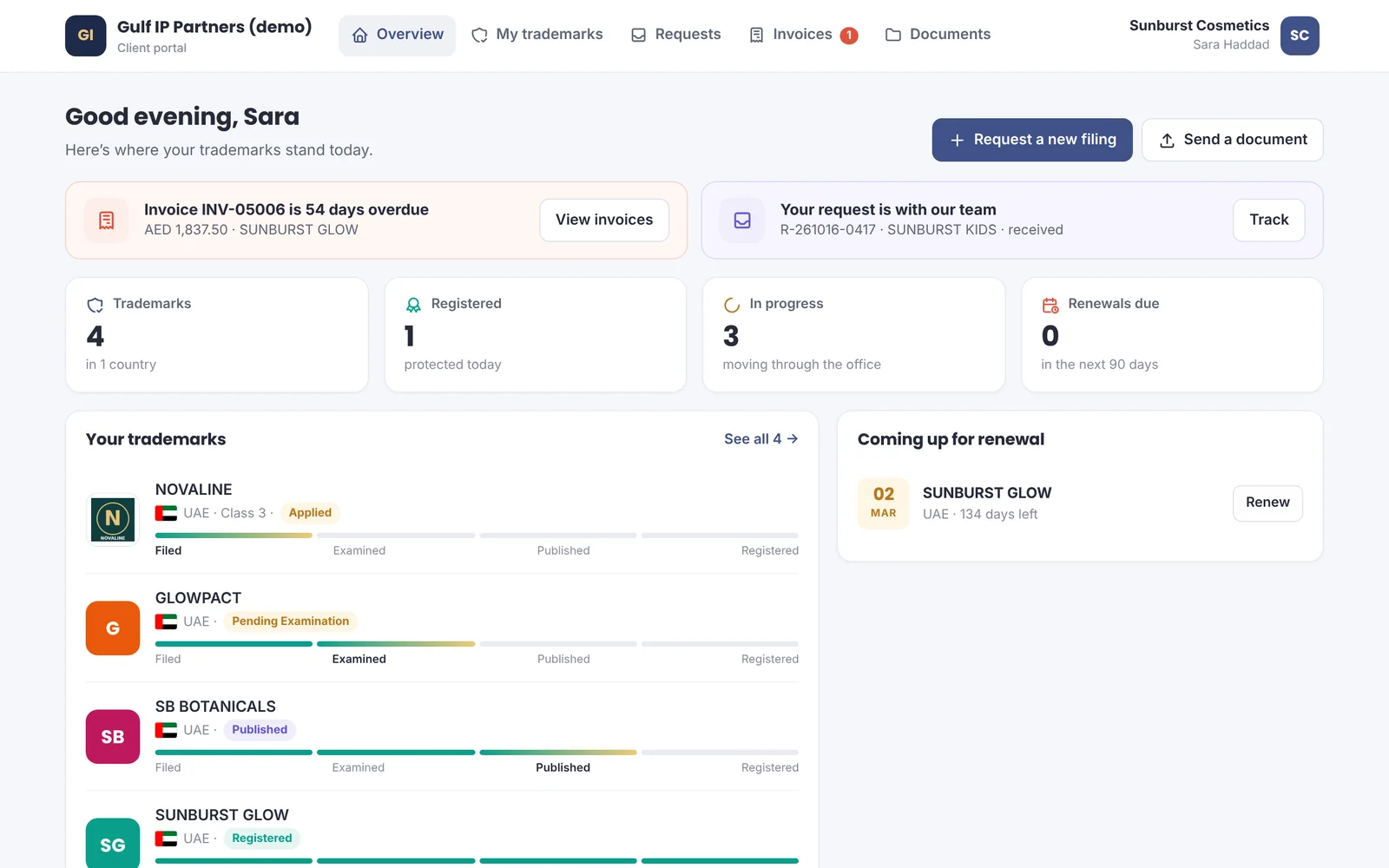Viewport: 1389px width, 868px height.
Task: Renew the SUNBURST GLOW trademark
Action: tap(1267, 503)
